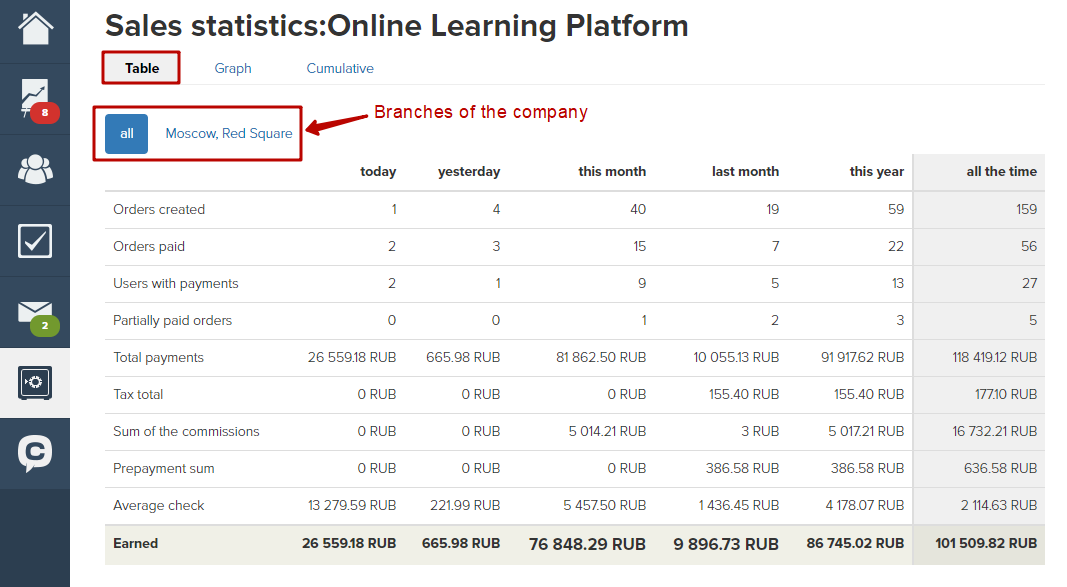Screen dimensions: 1067x587
Task: Click commissions all time 16 732.21 RUB
Action: pyautogui.click(x=994, y=431)
